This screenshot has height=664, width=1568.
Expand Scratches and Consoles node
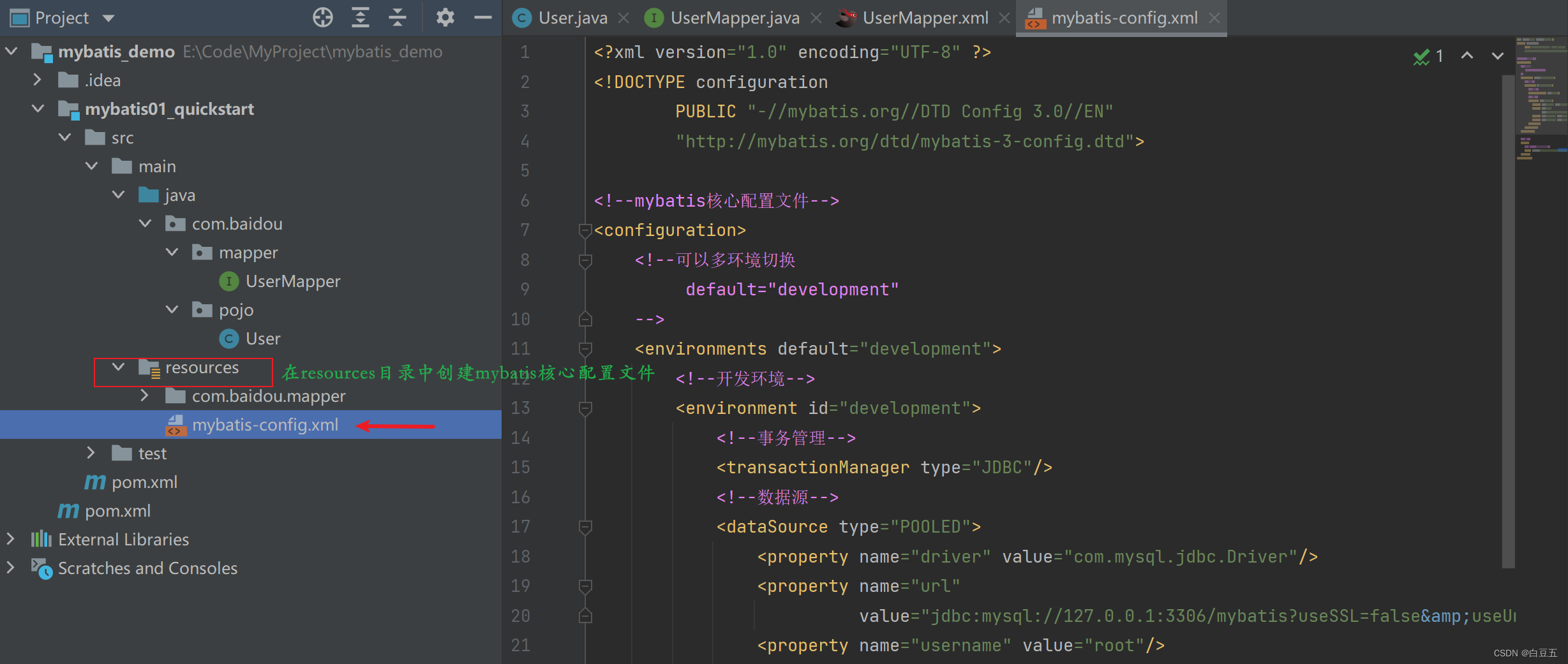10,568
